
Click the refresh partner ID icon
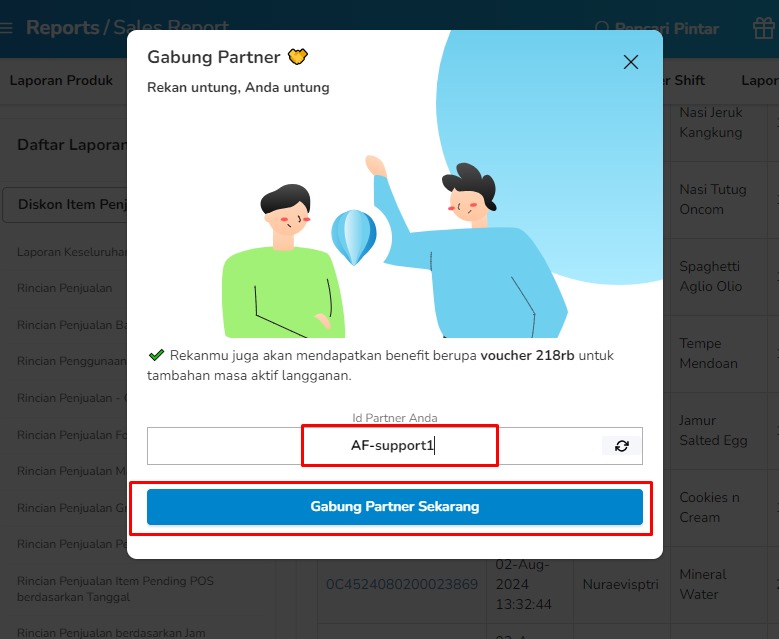point(622,446)
